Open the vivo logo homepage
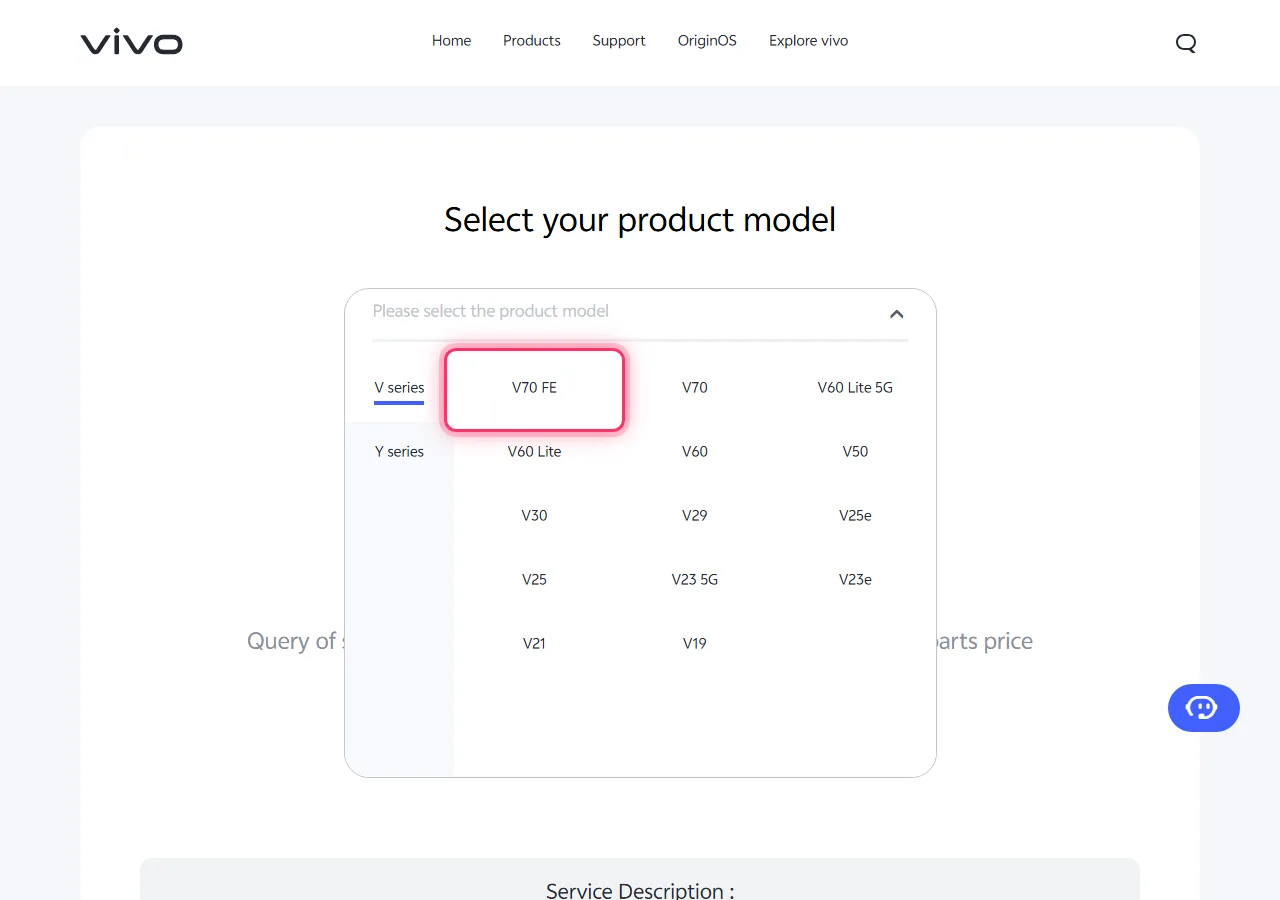1280x900 pixels. coord(132,42)
